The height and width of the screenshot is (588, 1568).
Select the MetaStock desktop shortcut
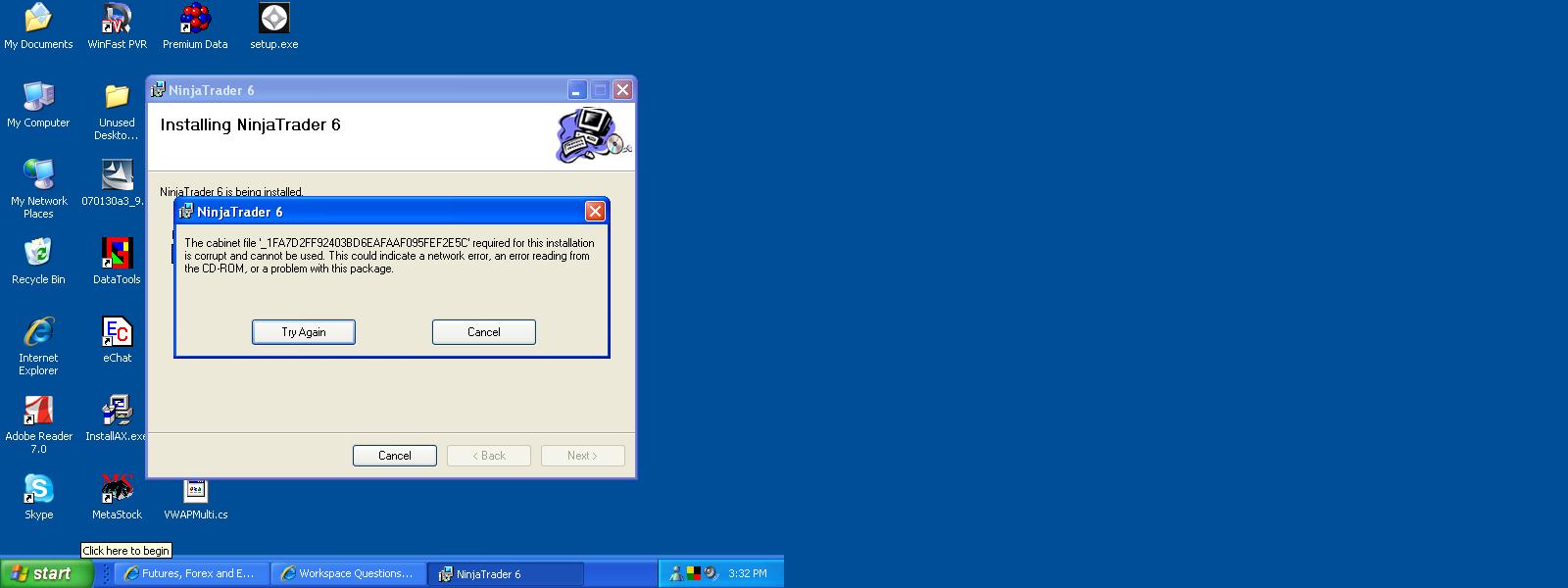point(117,497)
